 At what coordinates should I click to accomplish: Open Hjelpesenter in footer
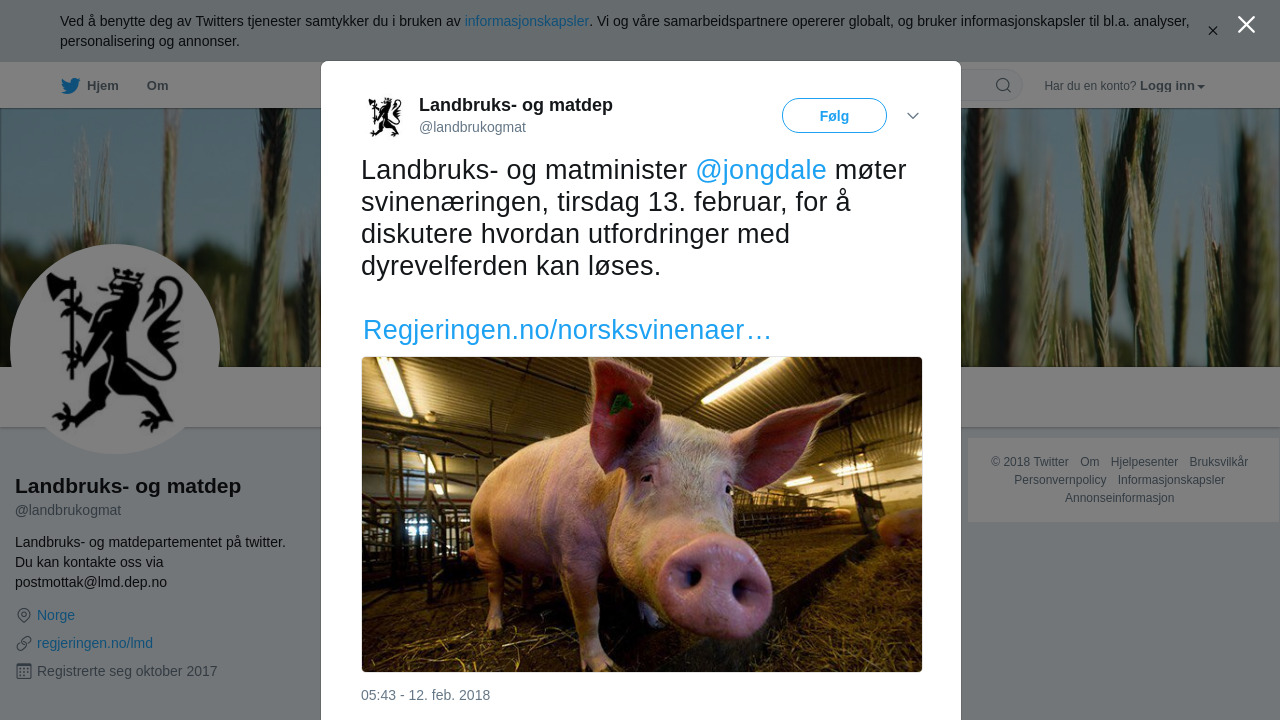click(1144, 462)
